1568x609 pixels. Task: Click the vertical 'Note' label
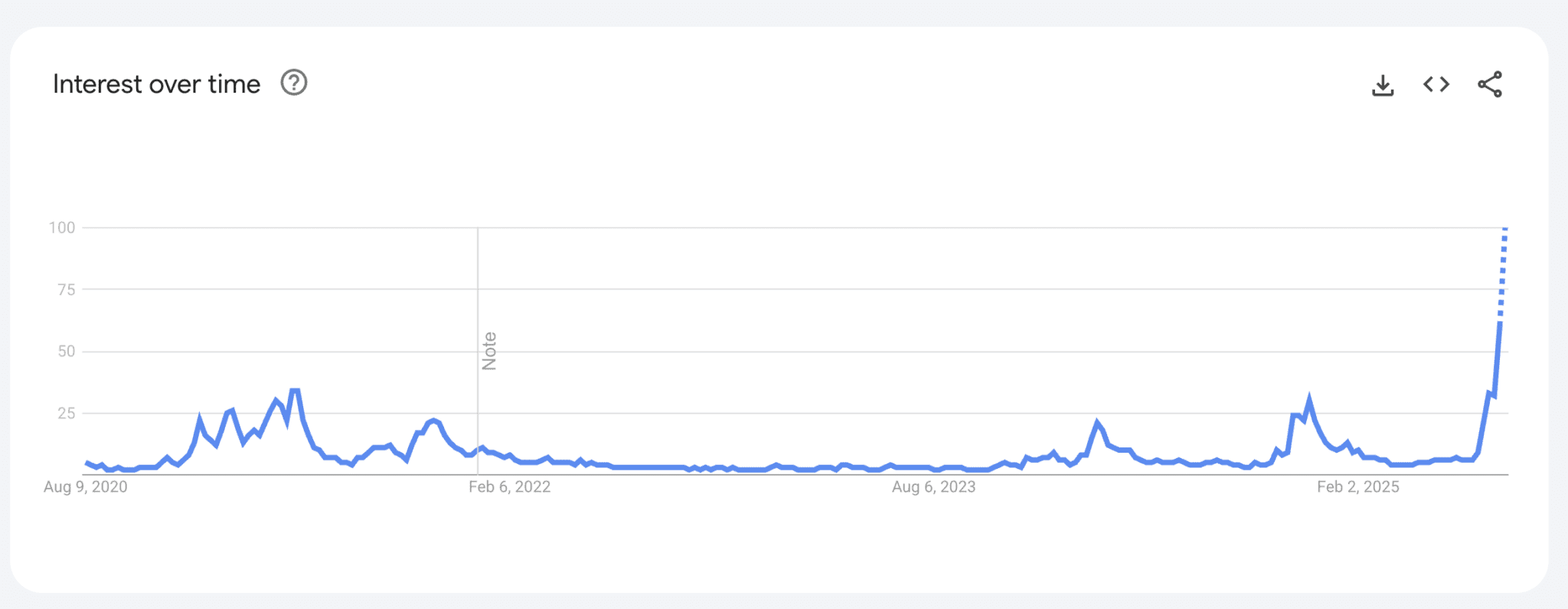pyautogui.click(x=489, y=351)
